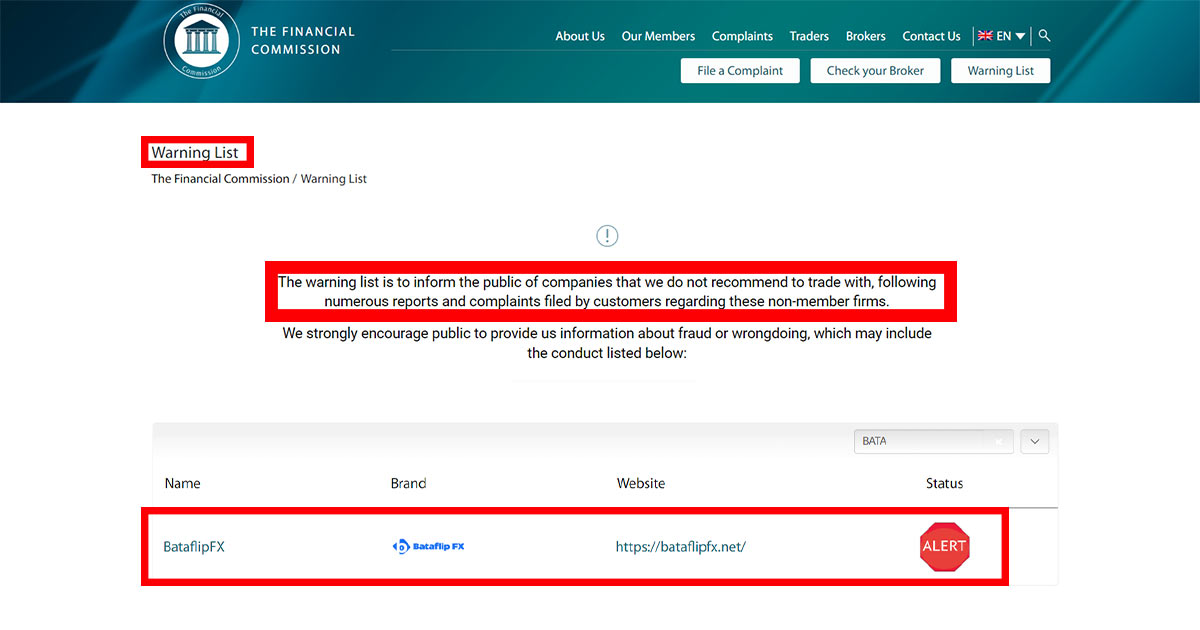The height and width of the screenshot is (630, 1200).
Task: Open the bataflipfx.net website link
Action: pyautogui.click(x=681, y=546)
